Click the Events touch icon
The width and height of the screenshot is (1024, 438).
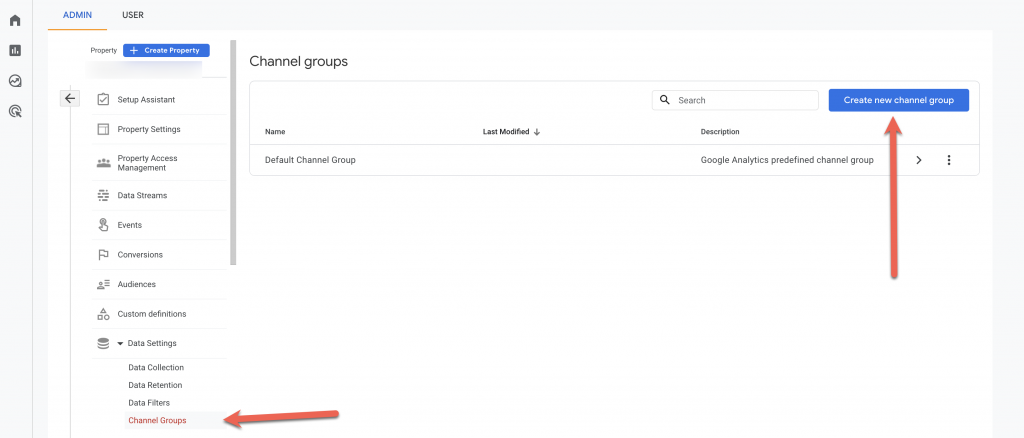click(x=103, y=225)
